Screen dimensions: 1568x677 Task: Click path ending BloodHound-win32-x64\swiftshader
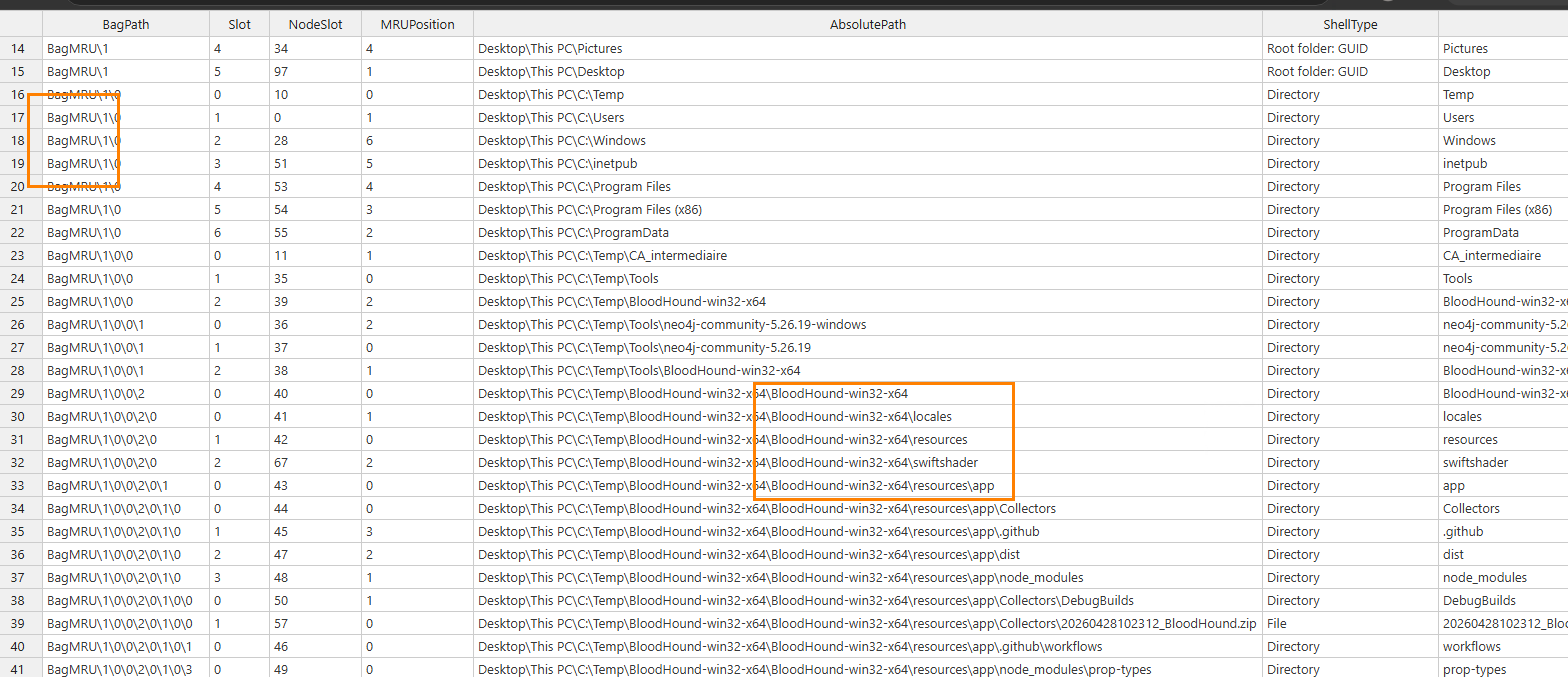click(868, 462)
